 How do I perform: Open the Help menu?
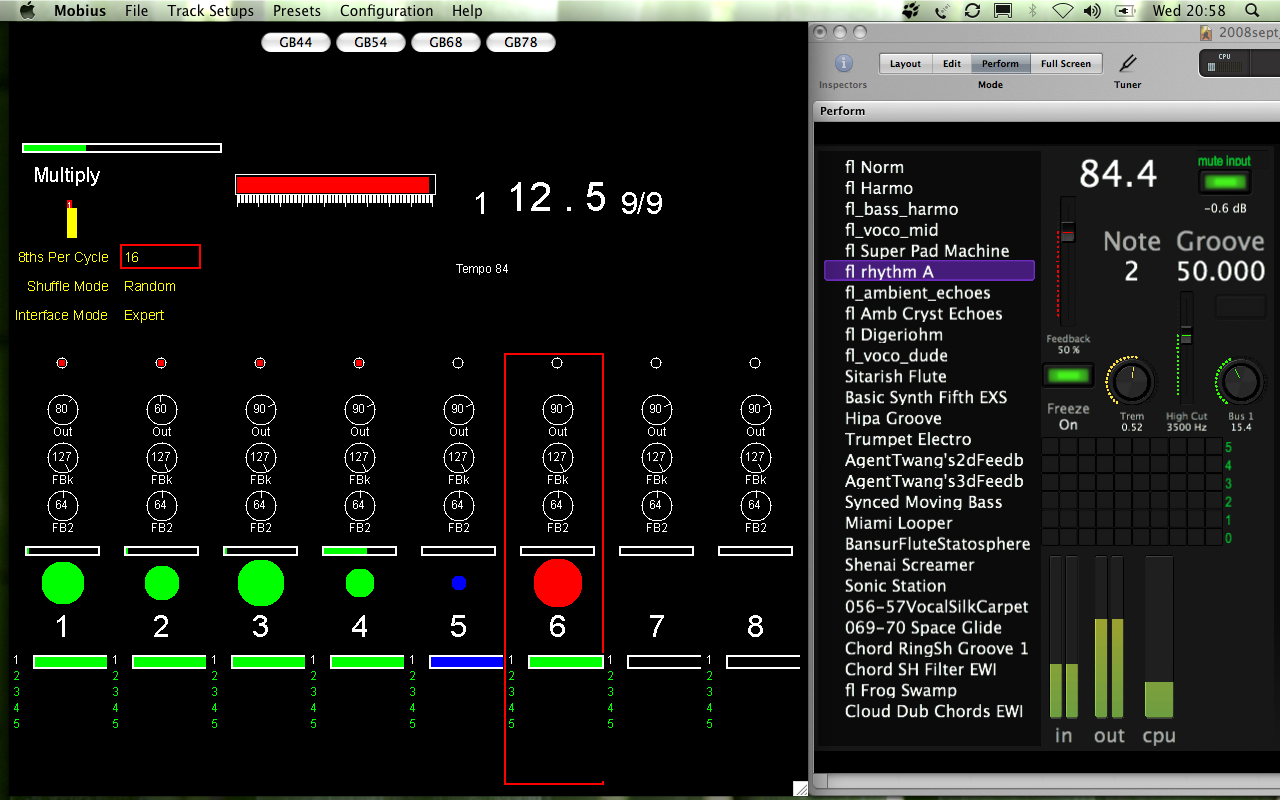(x=467, y=11)
